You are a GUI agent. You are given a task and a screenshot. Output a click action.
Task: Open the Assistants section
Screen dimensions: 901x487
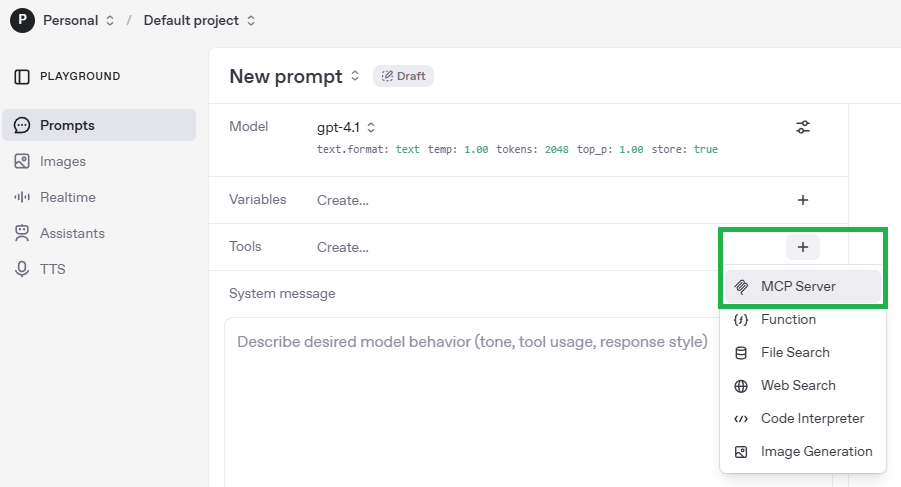pos(72,233)
